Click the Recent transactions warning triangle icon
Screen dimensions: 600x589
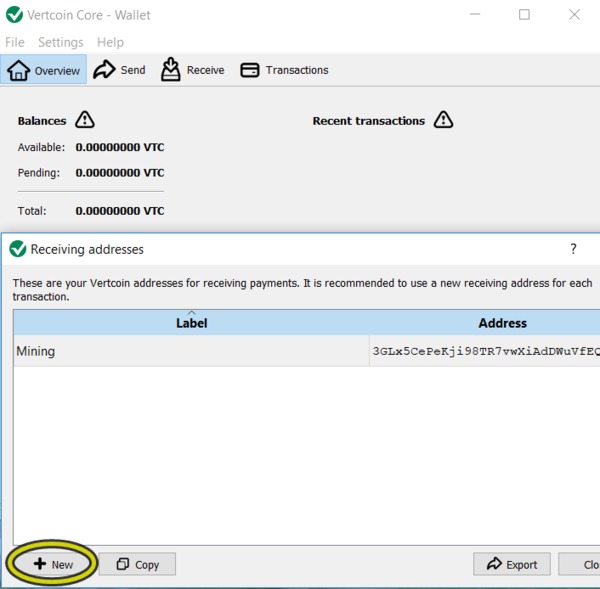443,119
